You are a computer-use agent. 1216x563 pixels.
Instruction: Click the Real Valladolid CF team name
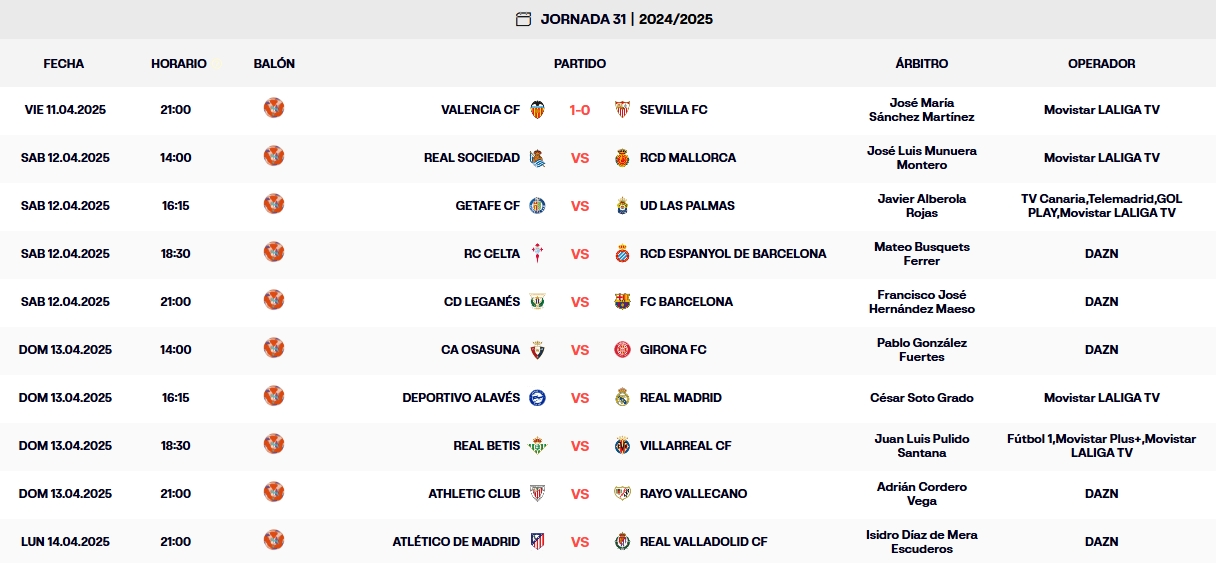703,541
